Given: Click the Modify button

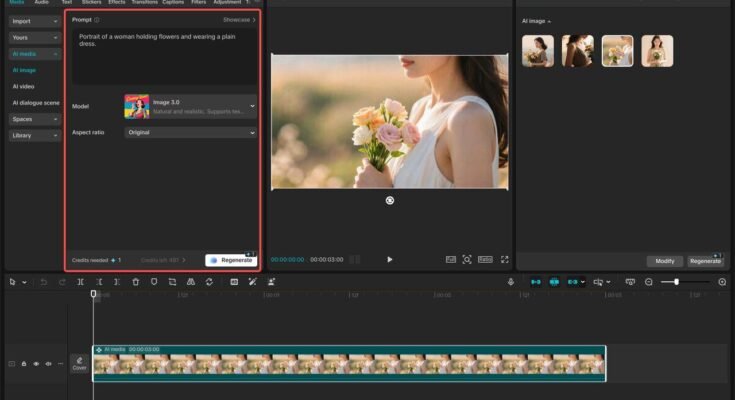Looking at the screenshot, I should pos(665,261).
